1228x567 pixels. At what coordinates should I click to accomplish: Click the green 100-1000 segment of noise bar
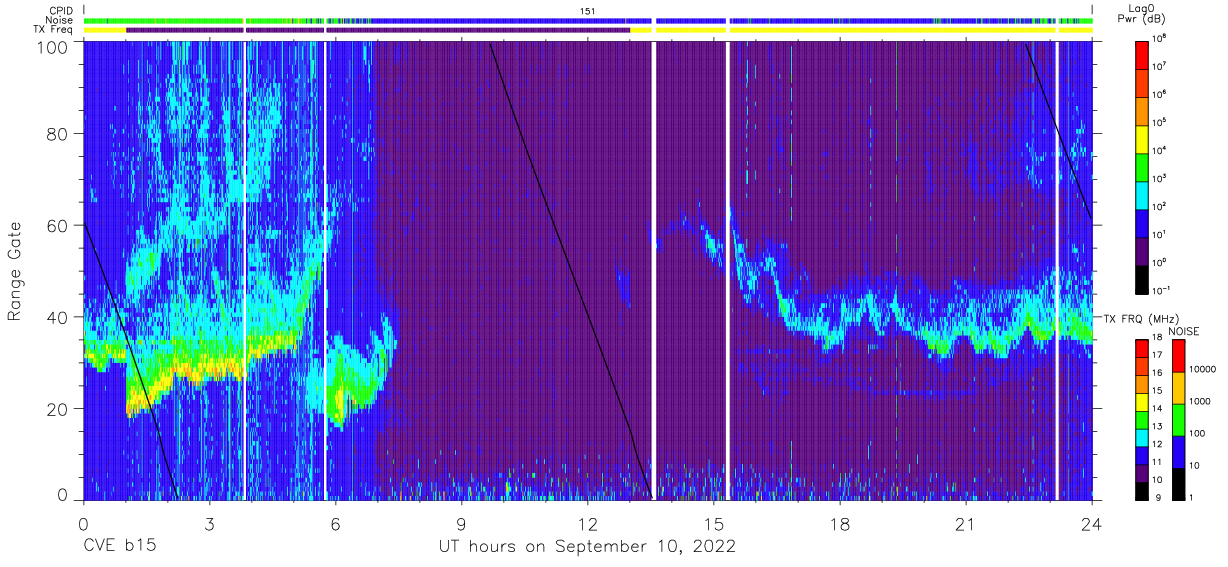[x=1179, y=420]
